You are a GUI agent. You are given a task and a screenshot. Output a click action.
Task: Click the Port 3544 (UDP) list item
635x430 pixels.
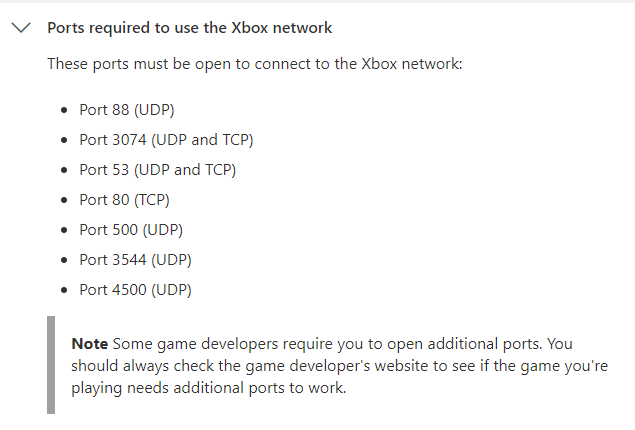click(135, 260)
